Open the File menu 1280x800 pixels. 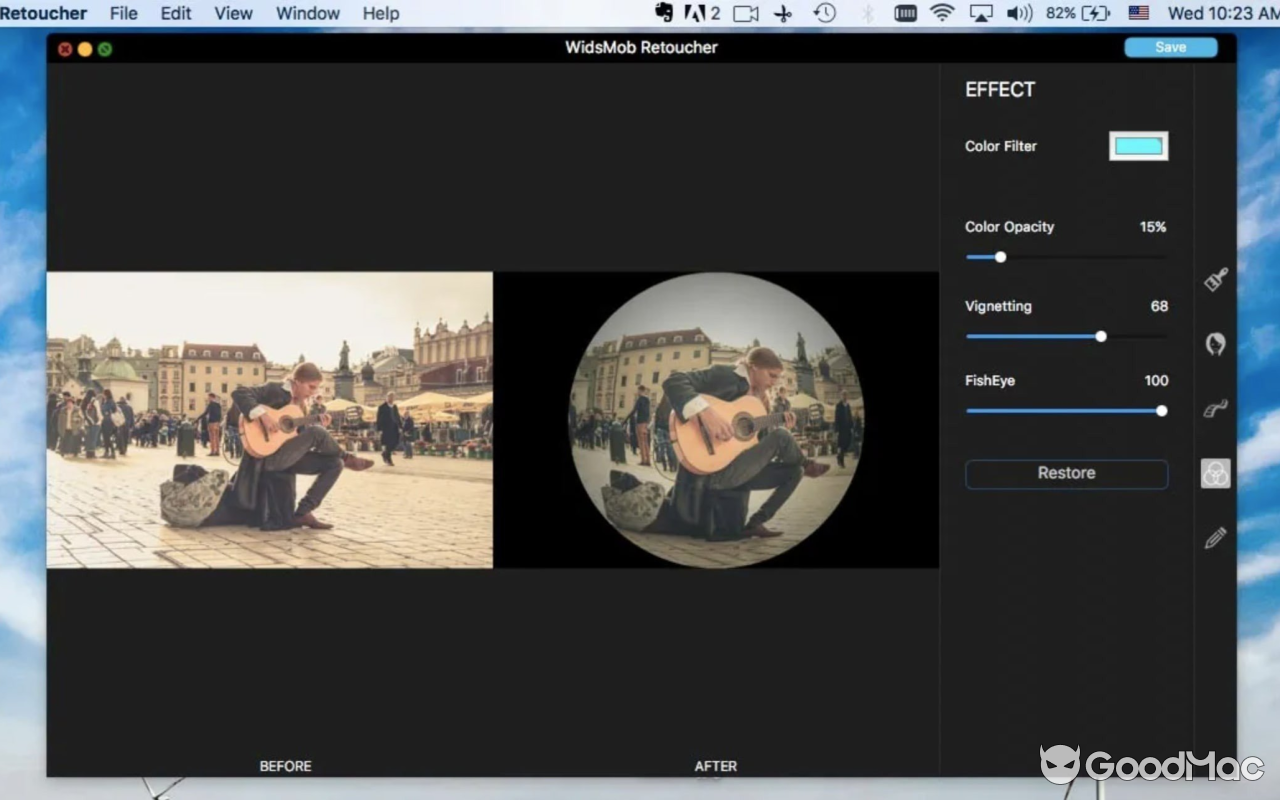click(123, 13)
